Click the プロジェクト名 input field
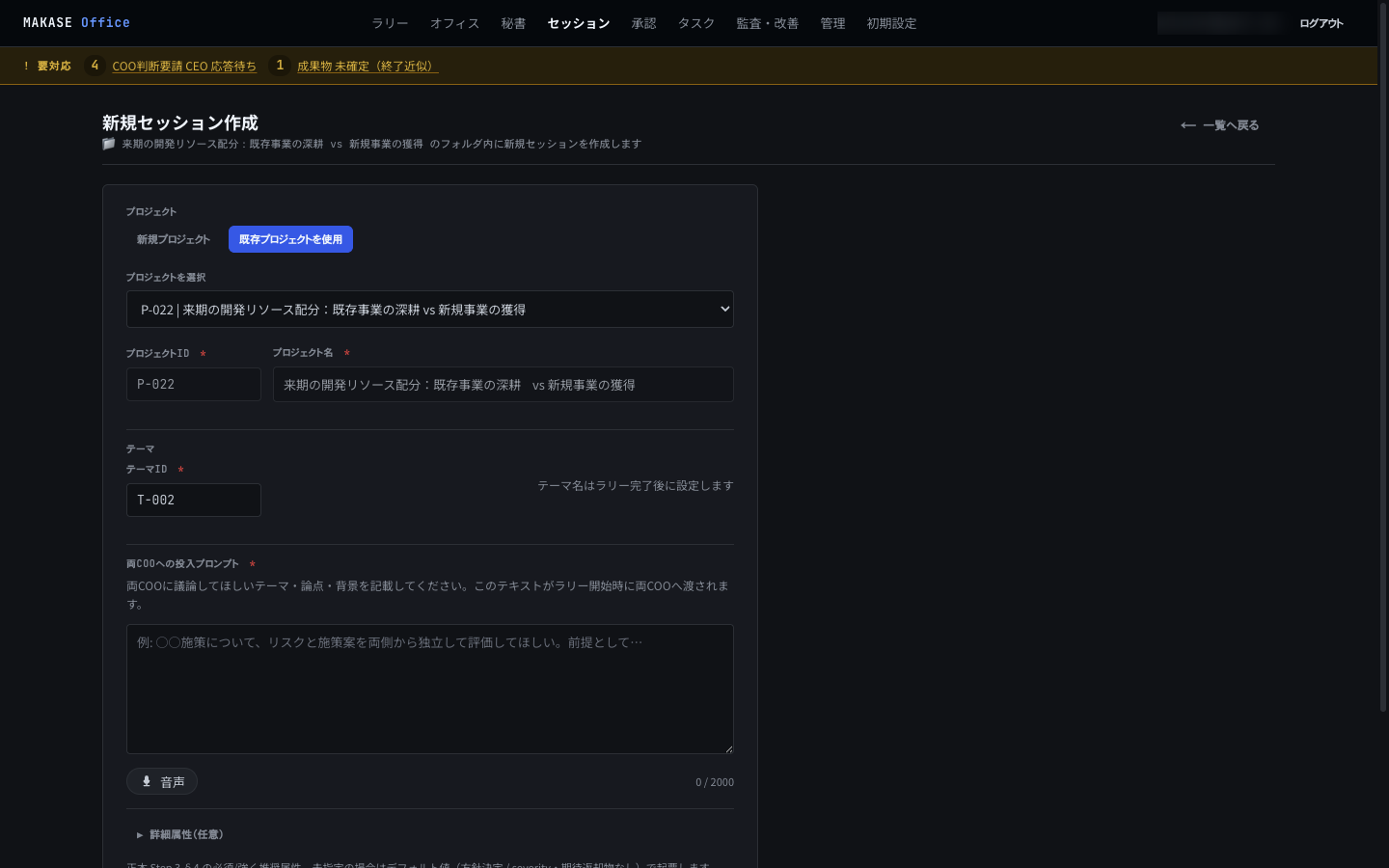The image size is (1389, 868). (x=504, y=384)
